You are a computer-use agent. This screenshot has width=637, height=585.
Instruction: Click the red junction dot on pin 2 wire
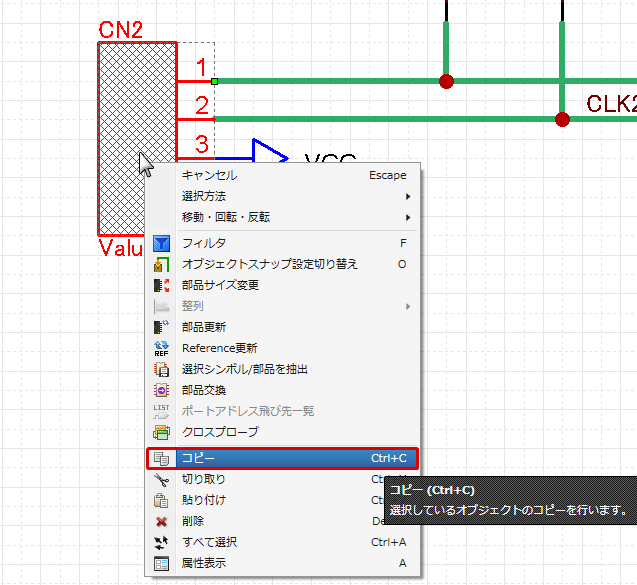562,119
